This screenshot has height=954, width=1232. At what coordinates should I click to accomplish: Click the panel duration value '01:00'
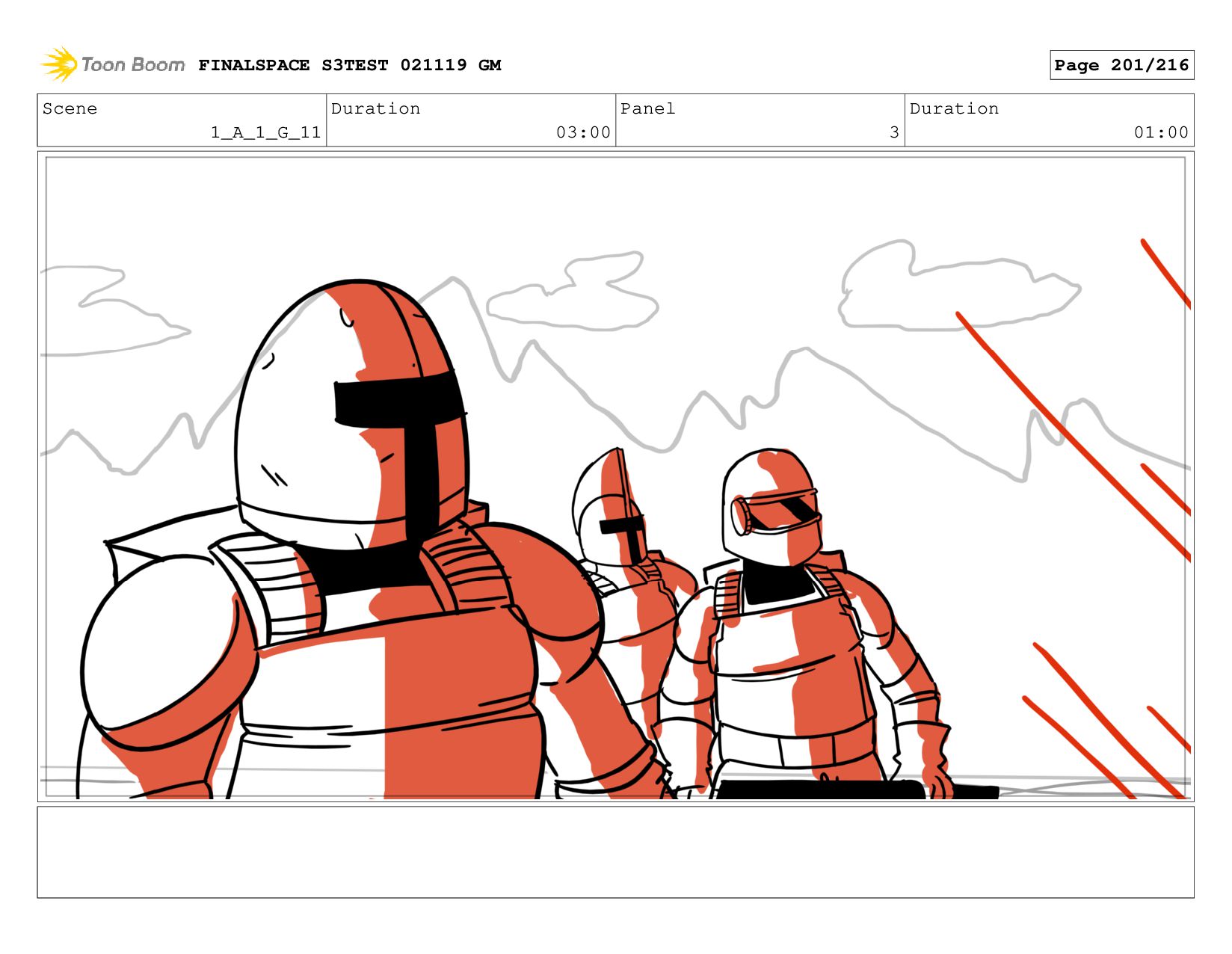click(1161, 132)
